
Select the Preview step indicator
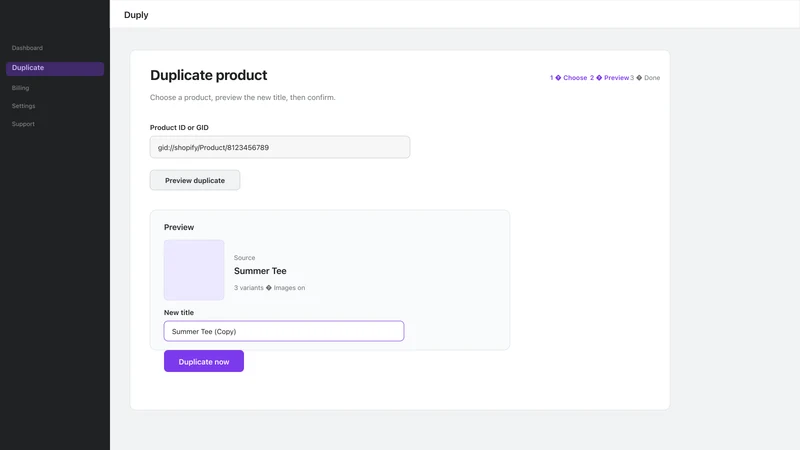point(609,78)
